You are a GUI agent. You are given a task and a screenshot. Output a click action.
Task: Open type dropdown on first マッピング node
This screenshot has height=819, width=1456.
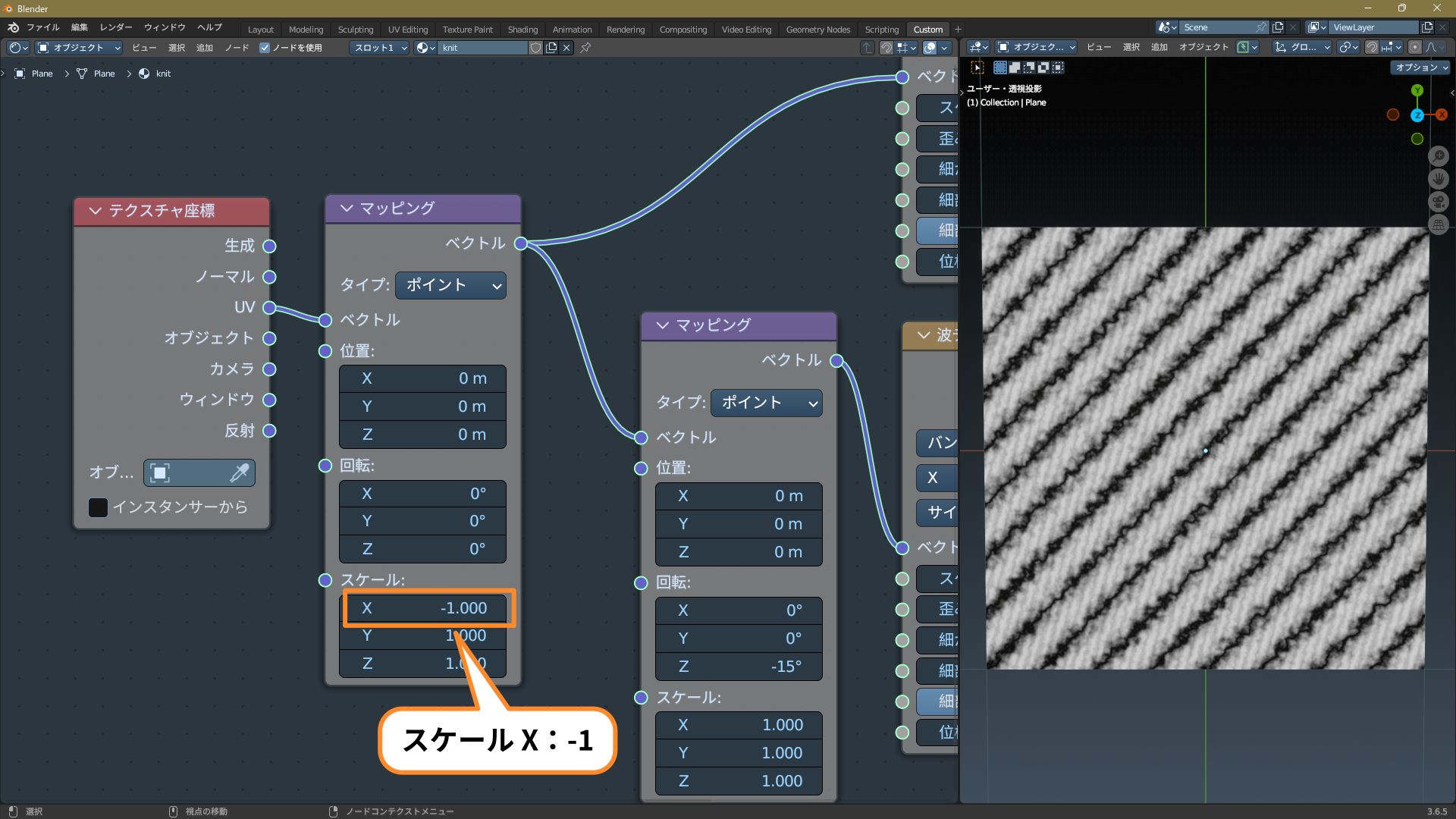pos(450,286)
